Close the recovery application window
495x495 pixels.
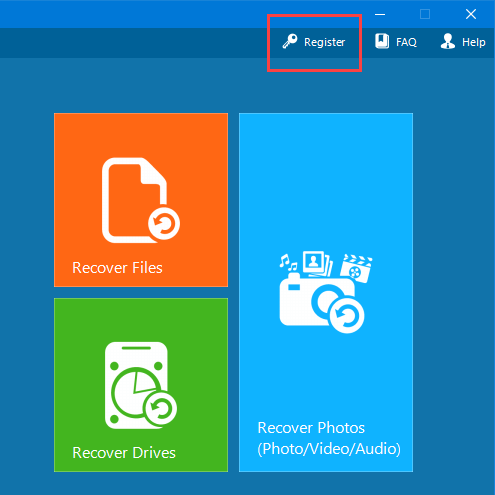point(471,14)
